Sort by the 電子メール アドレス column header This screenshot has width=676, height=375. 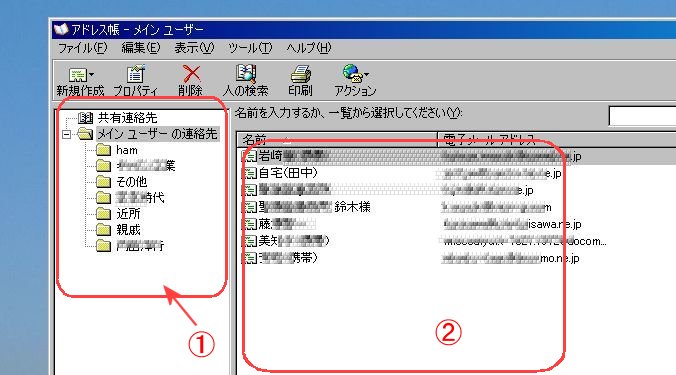[557, 139]
